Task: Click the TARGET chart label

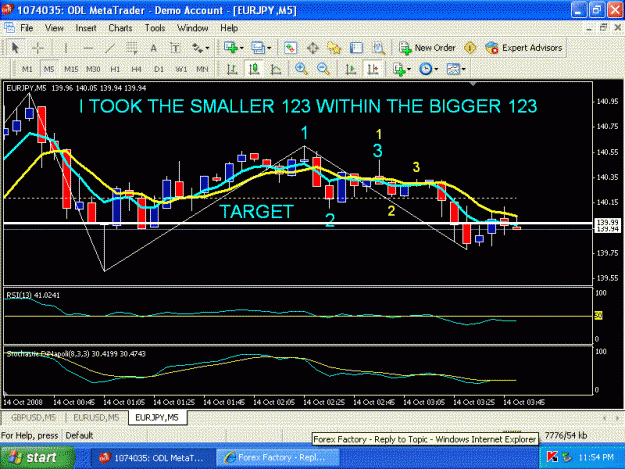Action: coord(257,212)
